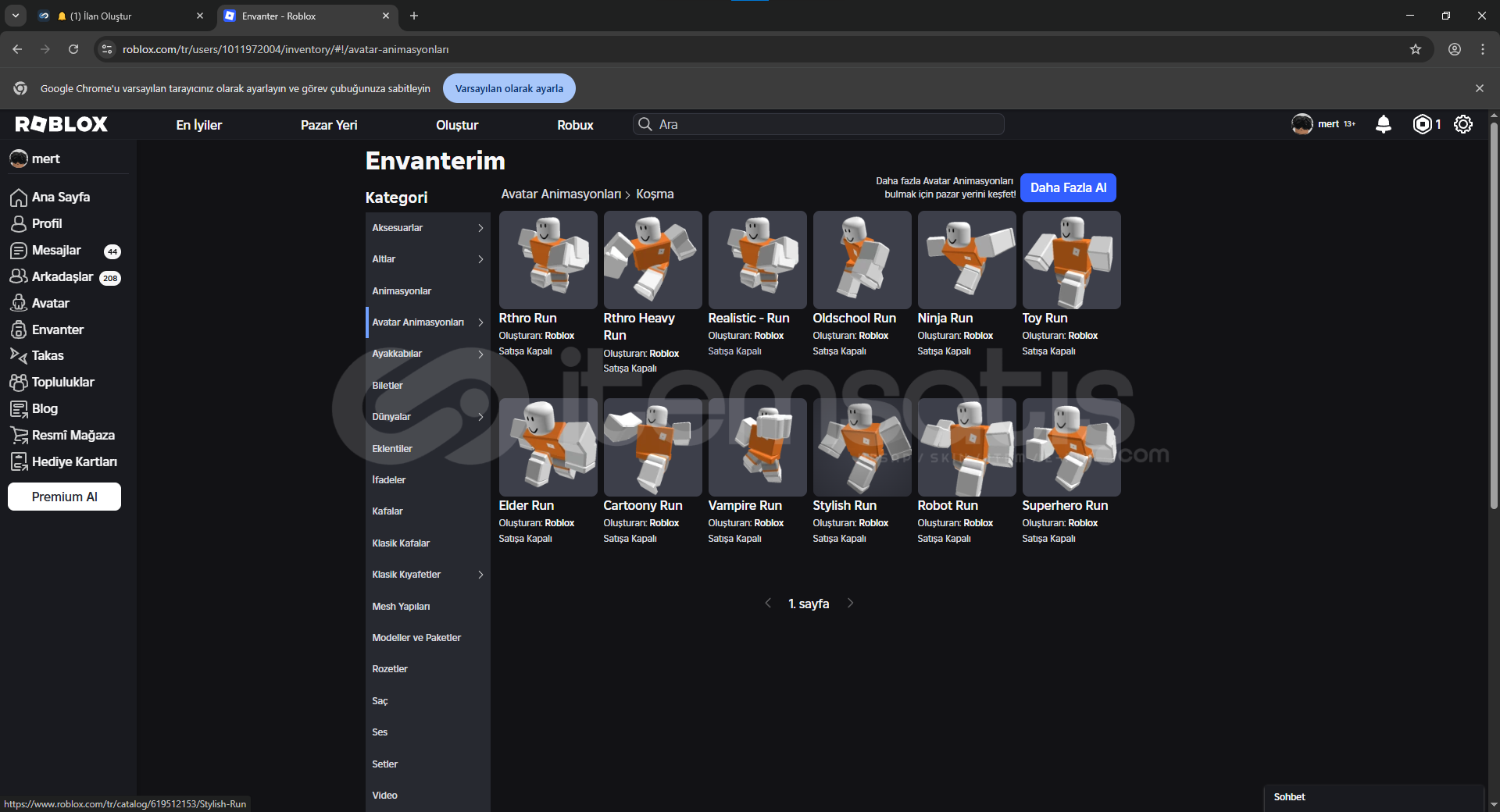Open Robux nav menu

tap(575, 125)
